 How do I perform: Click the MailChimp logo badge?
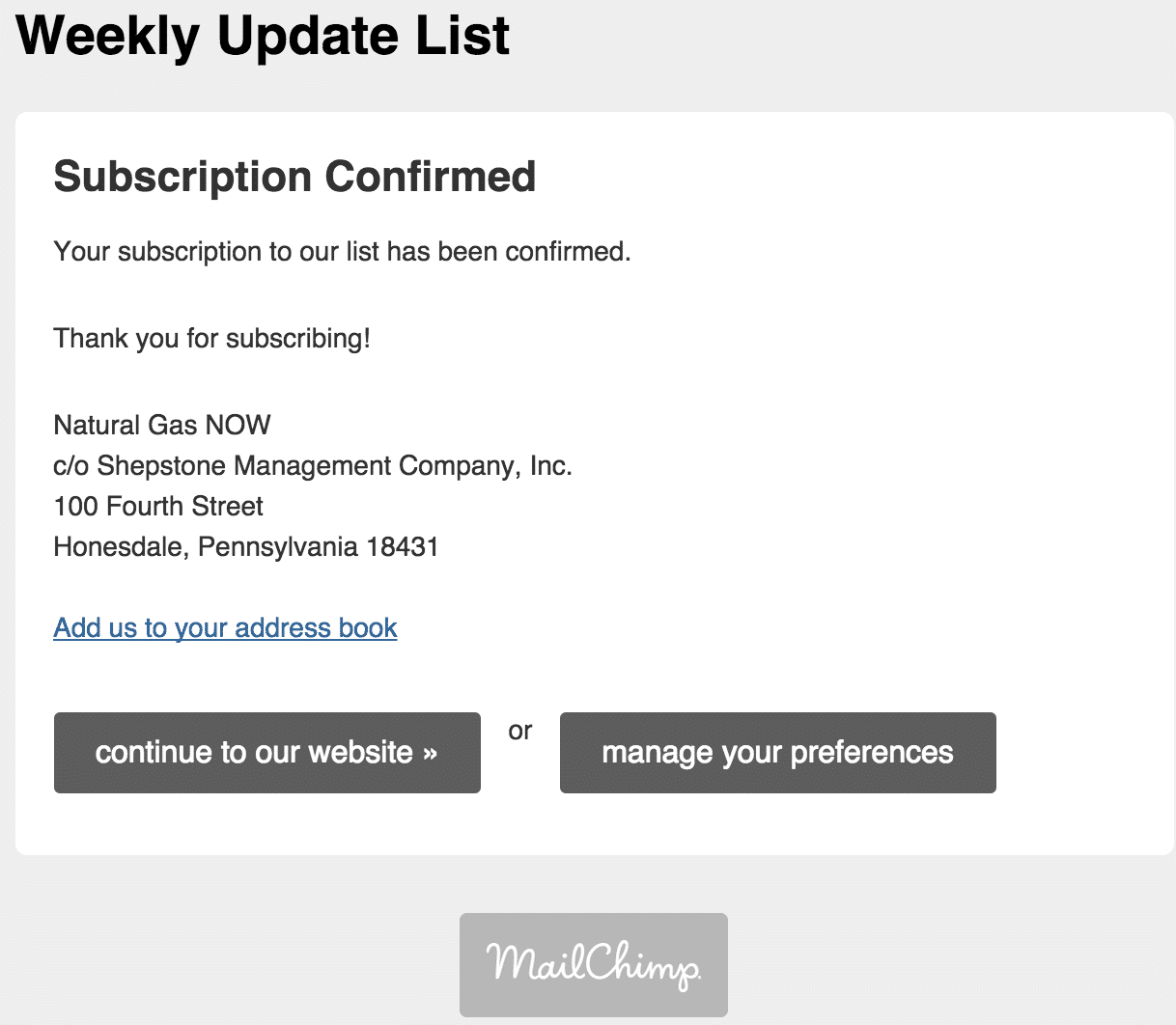(593, 964)
